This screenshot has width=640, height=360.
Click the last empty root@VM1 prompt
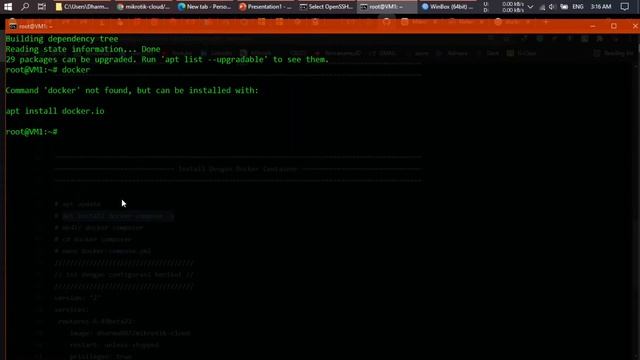coord(31,132)
